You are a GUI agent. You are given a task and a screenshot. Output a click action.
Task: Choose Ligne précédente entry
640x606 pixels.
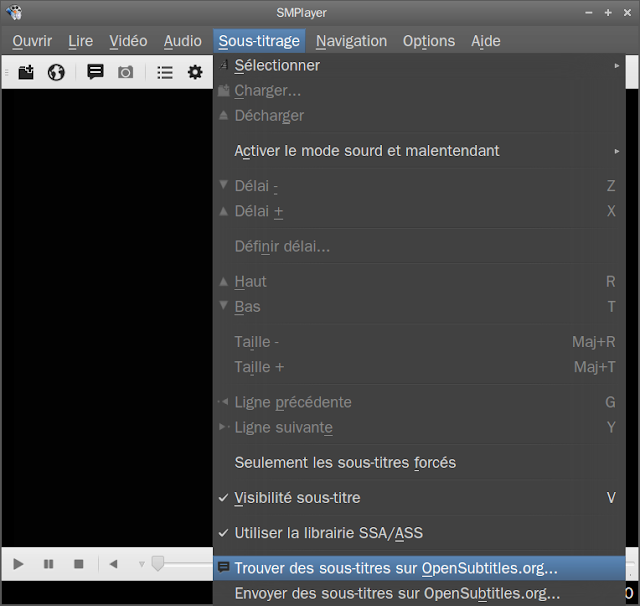tap(419, 402)
